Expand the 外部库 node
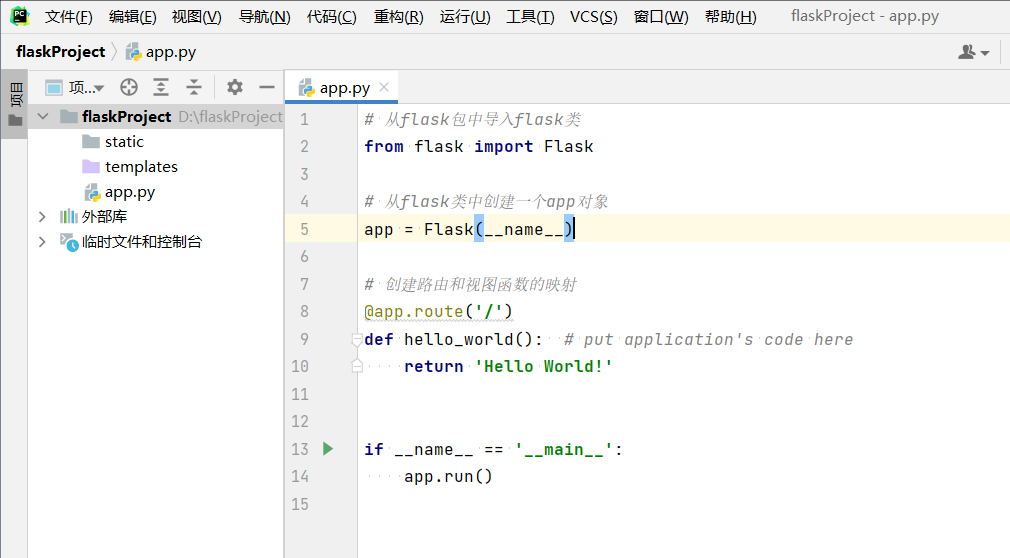1010x558 pixels. (43, 216)
